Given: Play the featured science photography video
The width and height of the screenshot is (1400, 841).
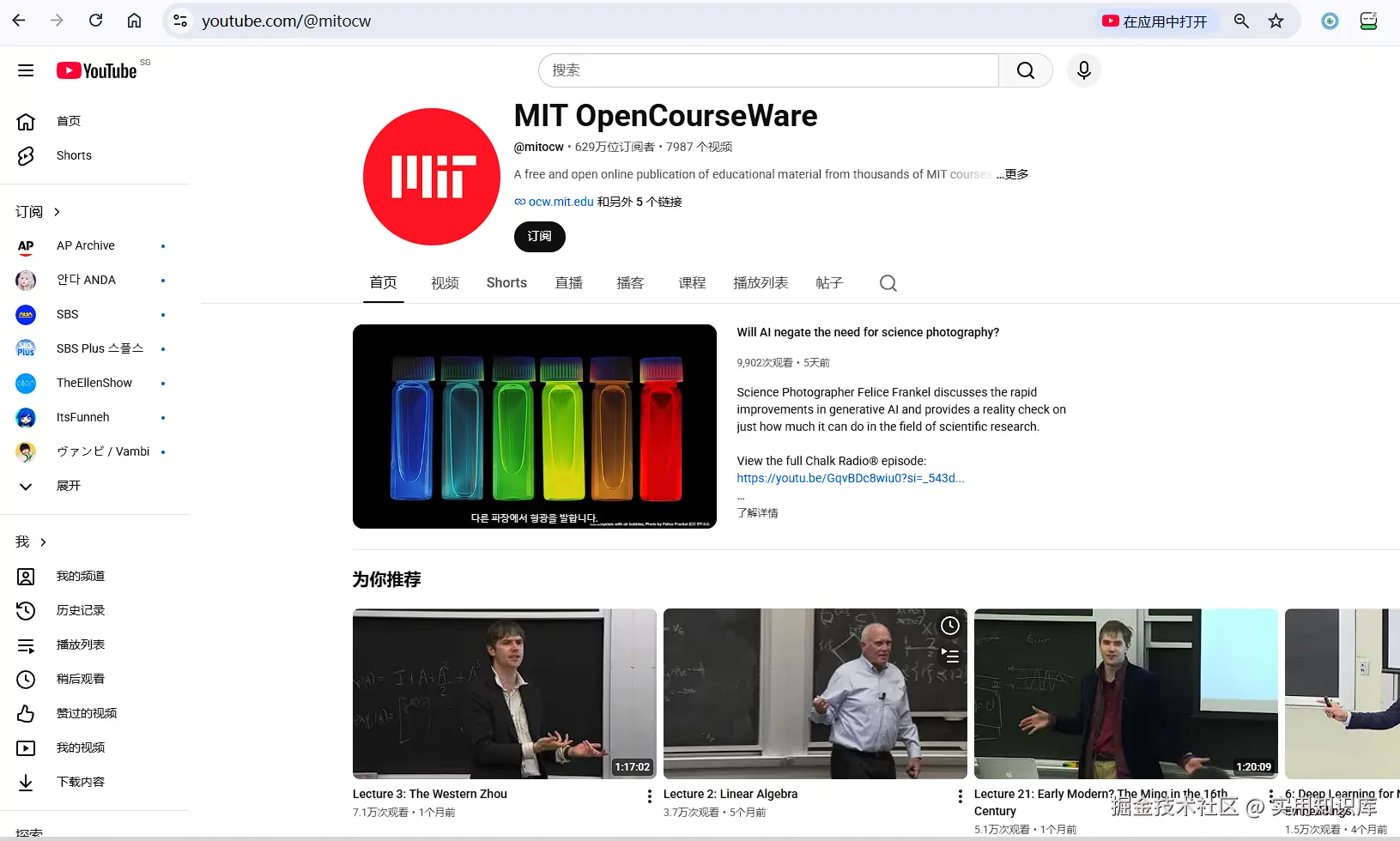Looking at the screenshot, I should [x=535, y=427].
